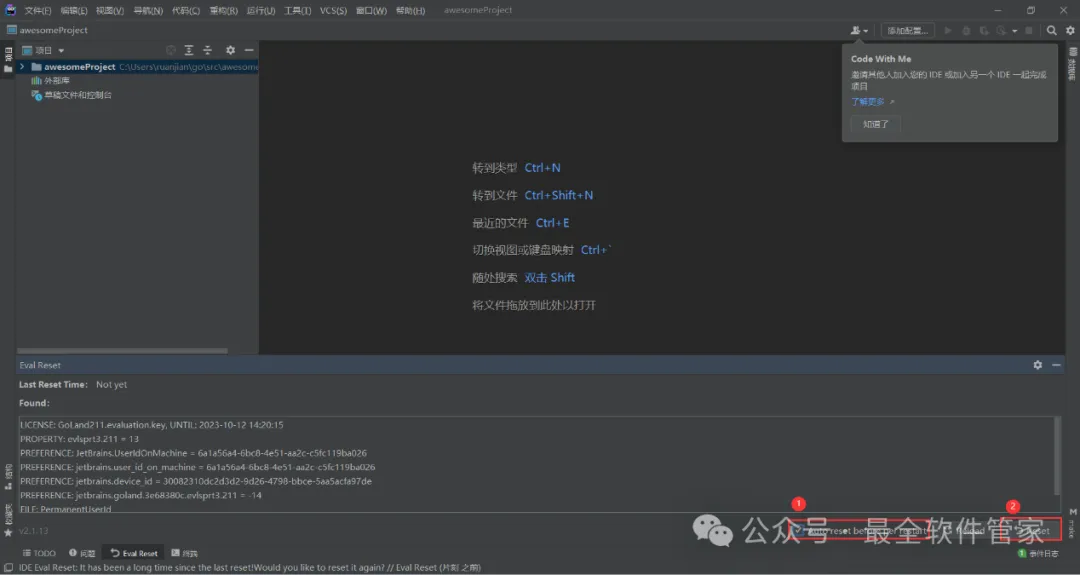Image resolution: width=1080 pixels, height=575 pixels.
Task: Click the 添加配置... button
Action: [x=907, y=30]
